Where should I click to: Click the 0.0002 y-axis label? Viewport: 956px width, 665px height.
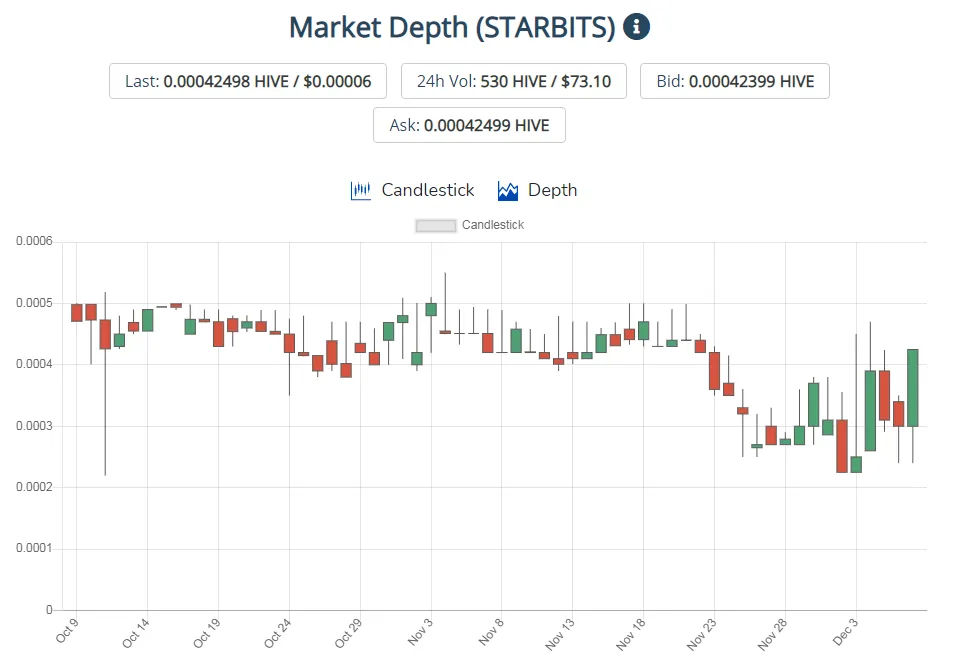[34, 487]
